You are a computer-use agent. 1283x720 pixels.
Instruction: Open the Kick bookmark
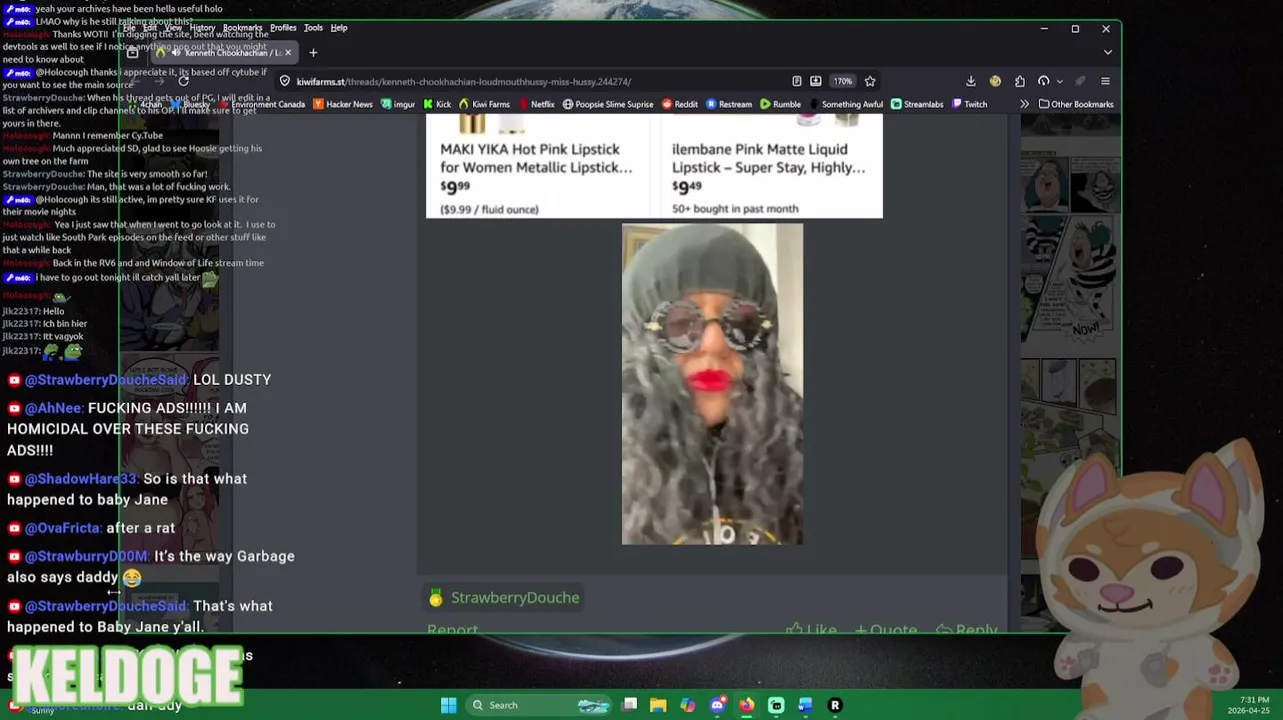point(437,104)
